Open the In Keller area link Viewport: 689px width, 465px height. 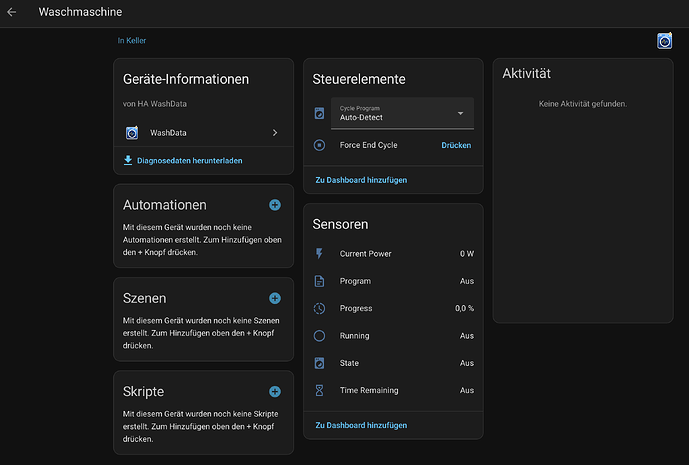point(132,40)
